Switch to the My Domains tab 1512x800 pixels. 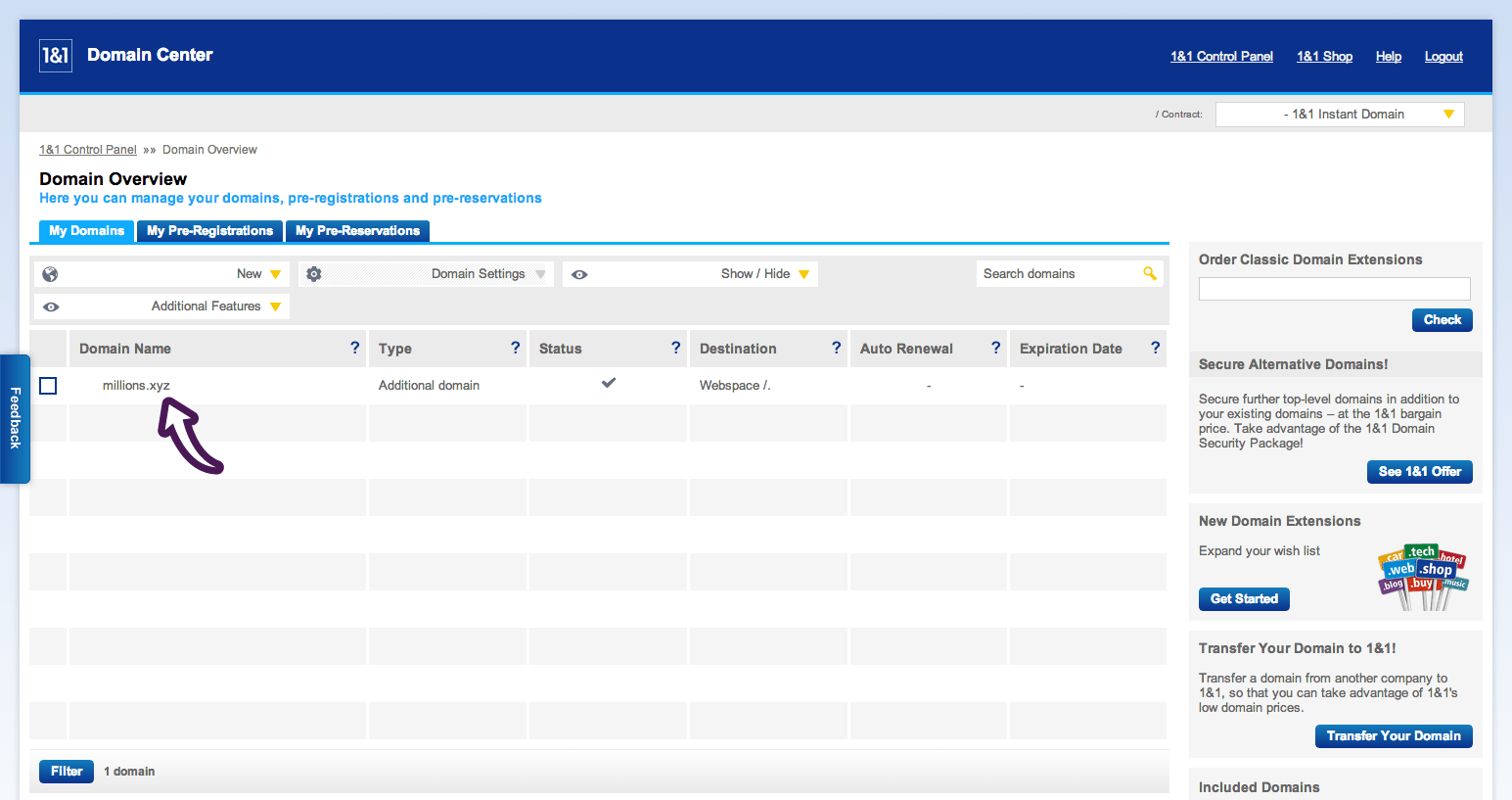click(x=86, y=231)
